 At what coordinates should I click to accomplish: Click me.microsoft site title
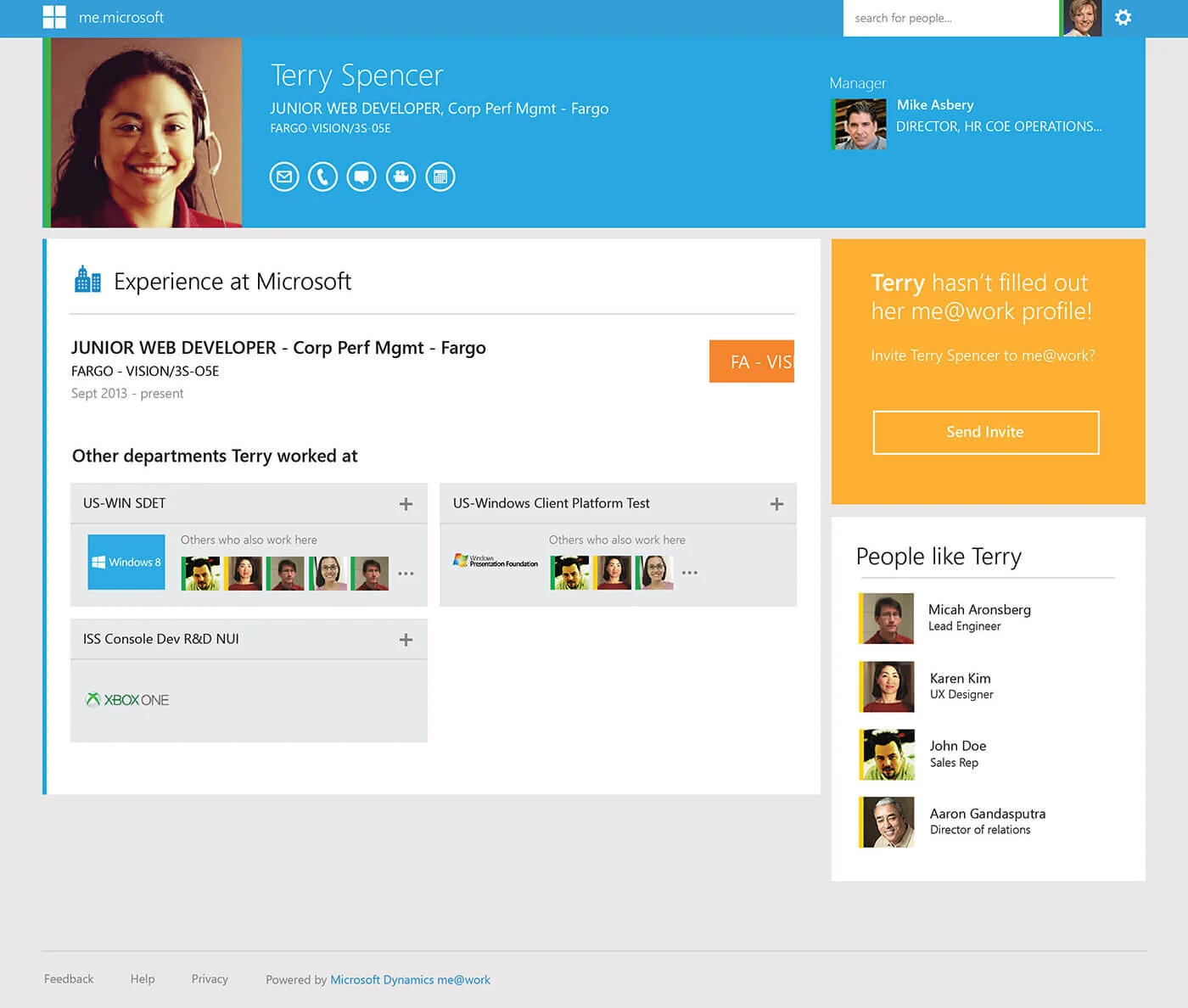pyautogui.click(x=121, y=17)
